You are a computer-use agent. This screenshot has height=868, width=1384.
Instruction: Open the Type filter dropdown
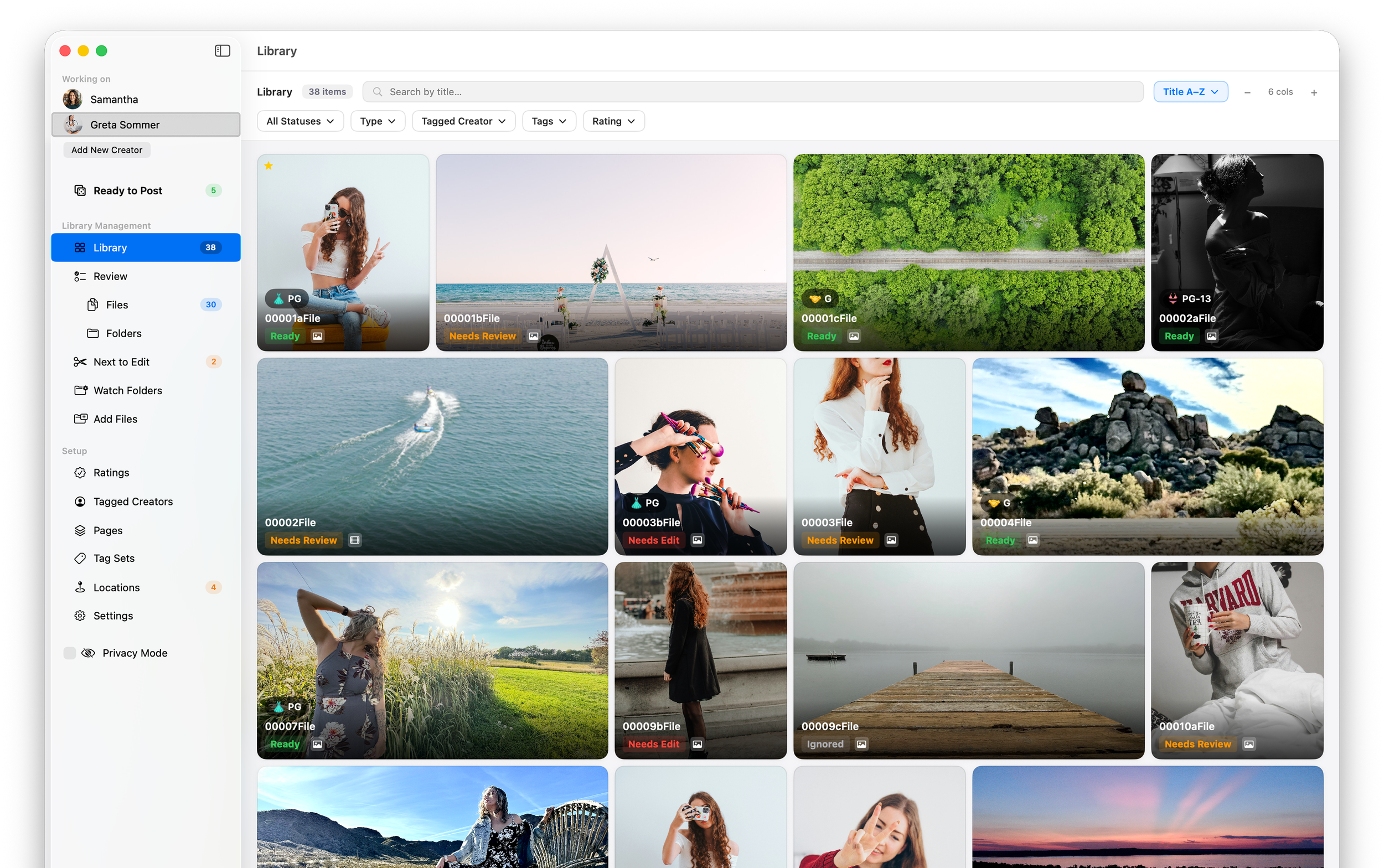tap(378, 121)
